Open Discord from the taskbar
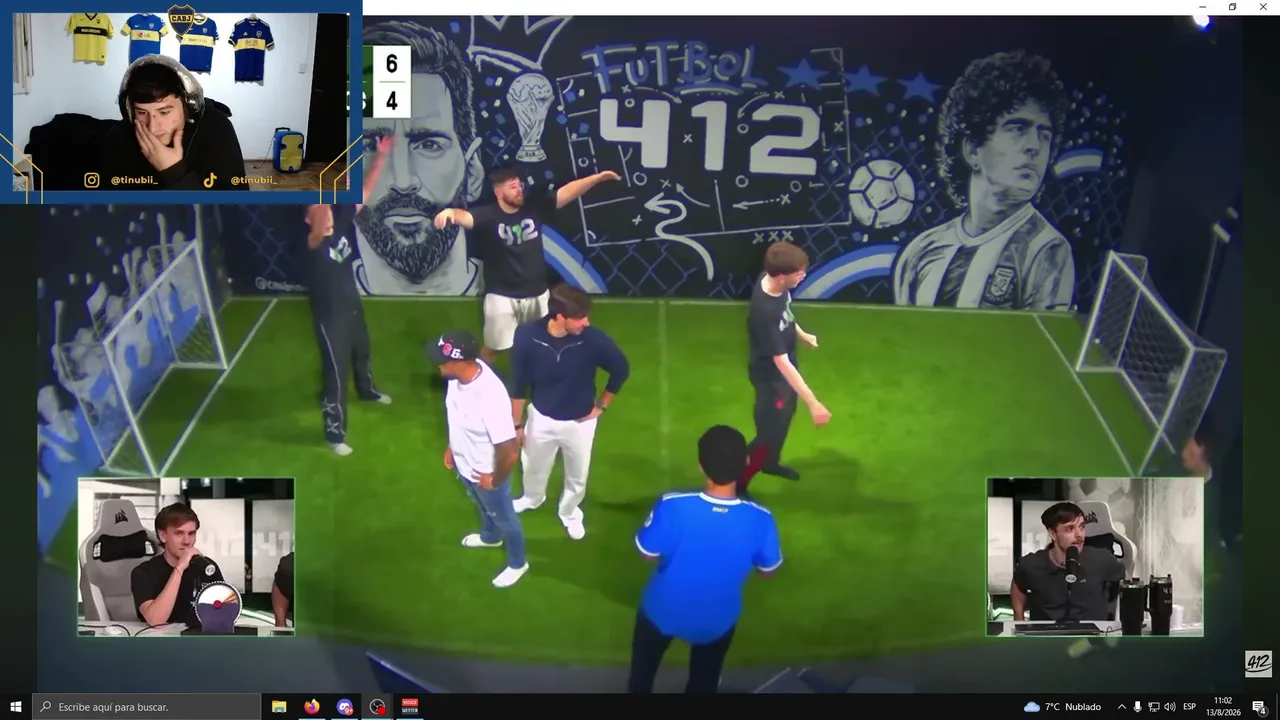Image resolution: width=1280 pixels, height=720 pixels. [x=345, y=707]
